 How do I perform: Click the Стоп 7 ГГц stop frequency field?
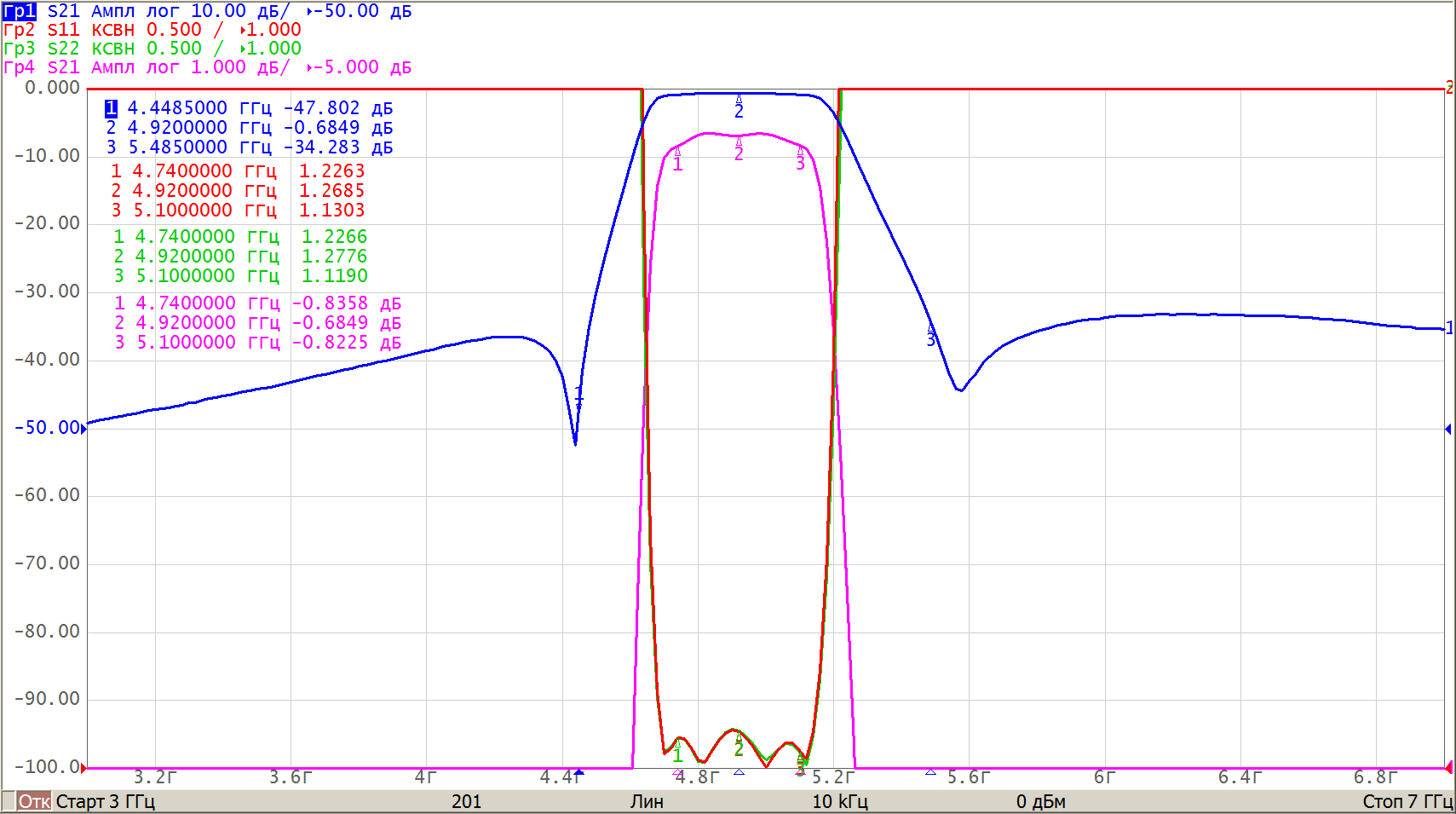click(x=1407, y=801)
